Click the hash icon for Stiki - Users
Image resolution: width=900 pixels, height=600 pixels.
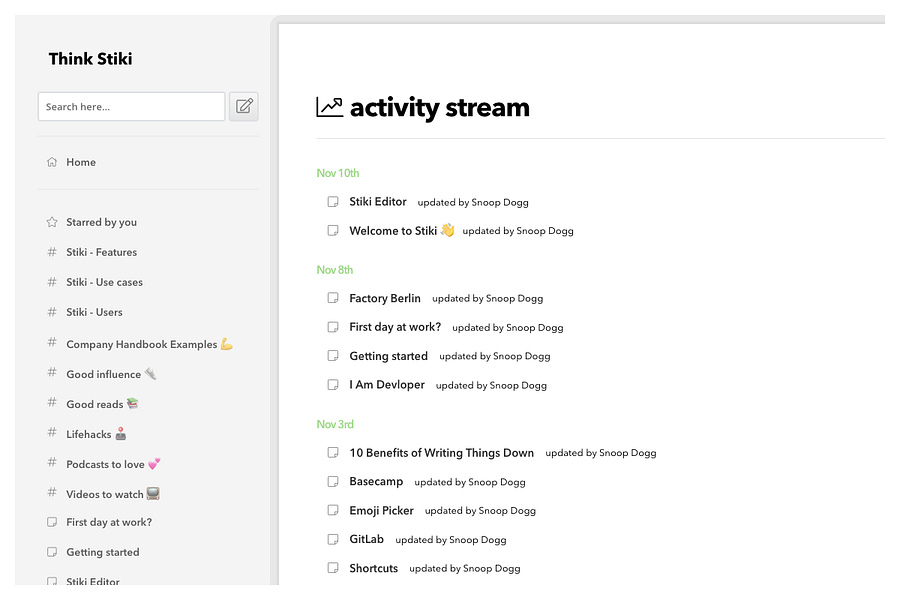52,311
